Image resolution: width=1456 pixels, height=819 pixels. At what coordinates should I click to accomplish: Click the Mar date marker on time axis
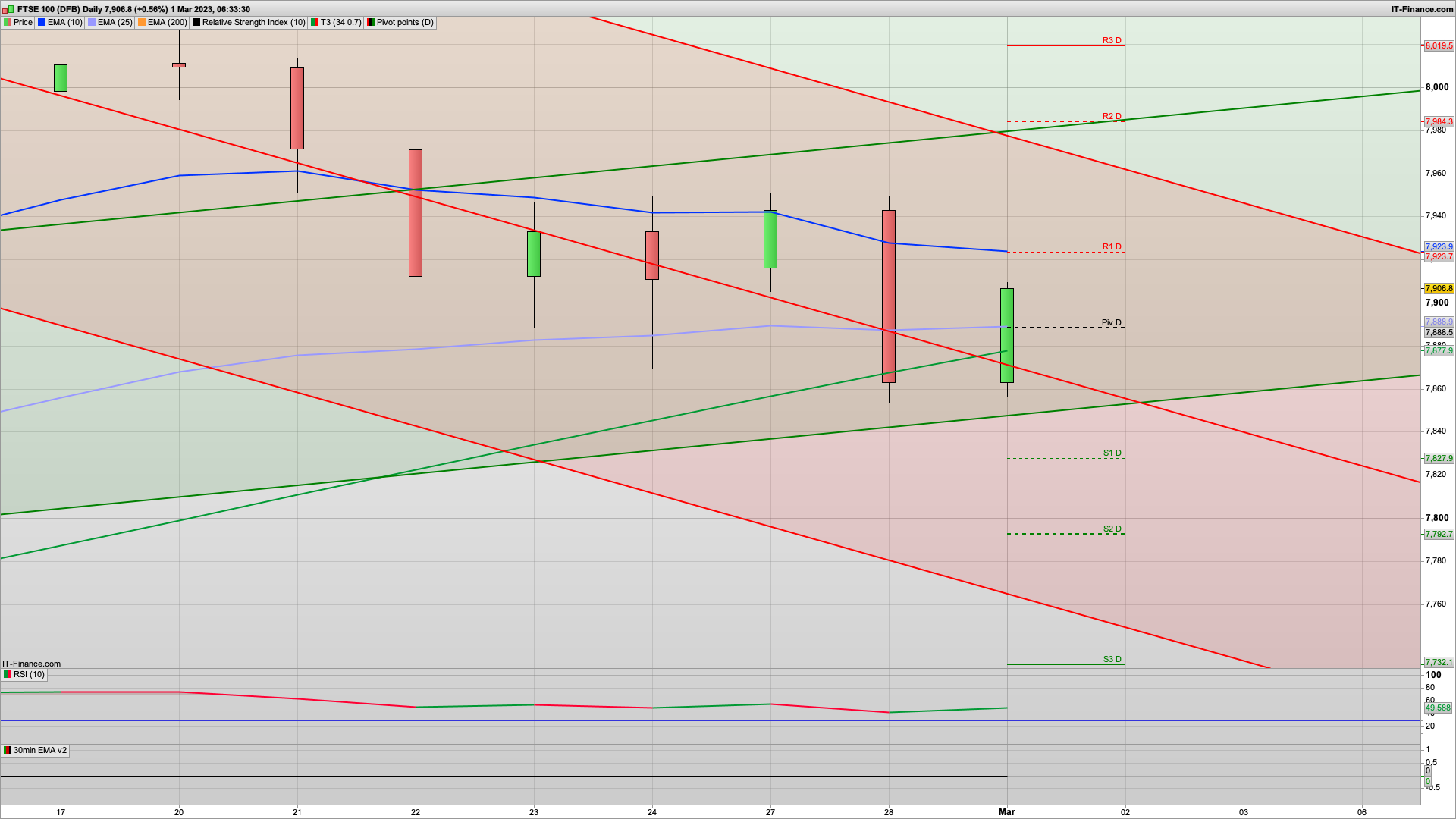pyautogui.click(x=1006, y=812)
